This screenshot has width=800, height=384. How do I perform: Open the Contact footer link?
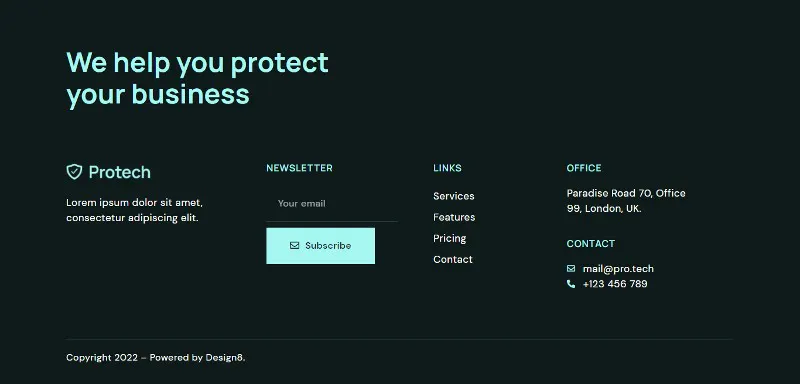tap(453, 260)
